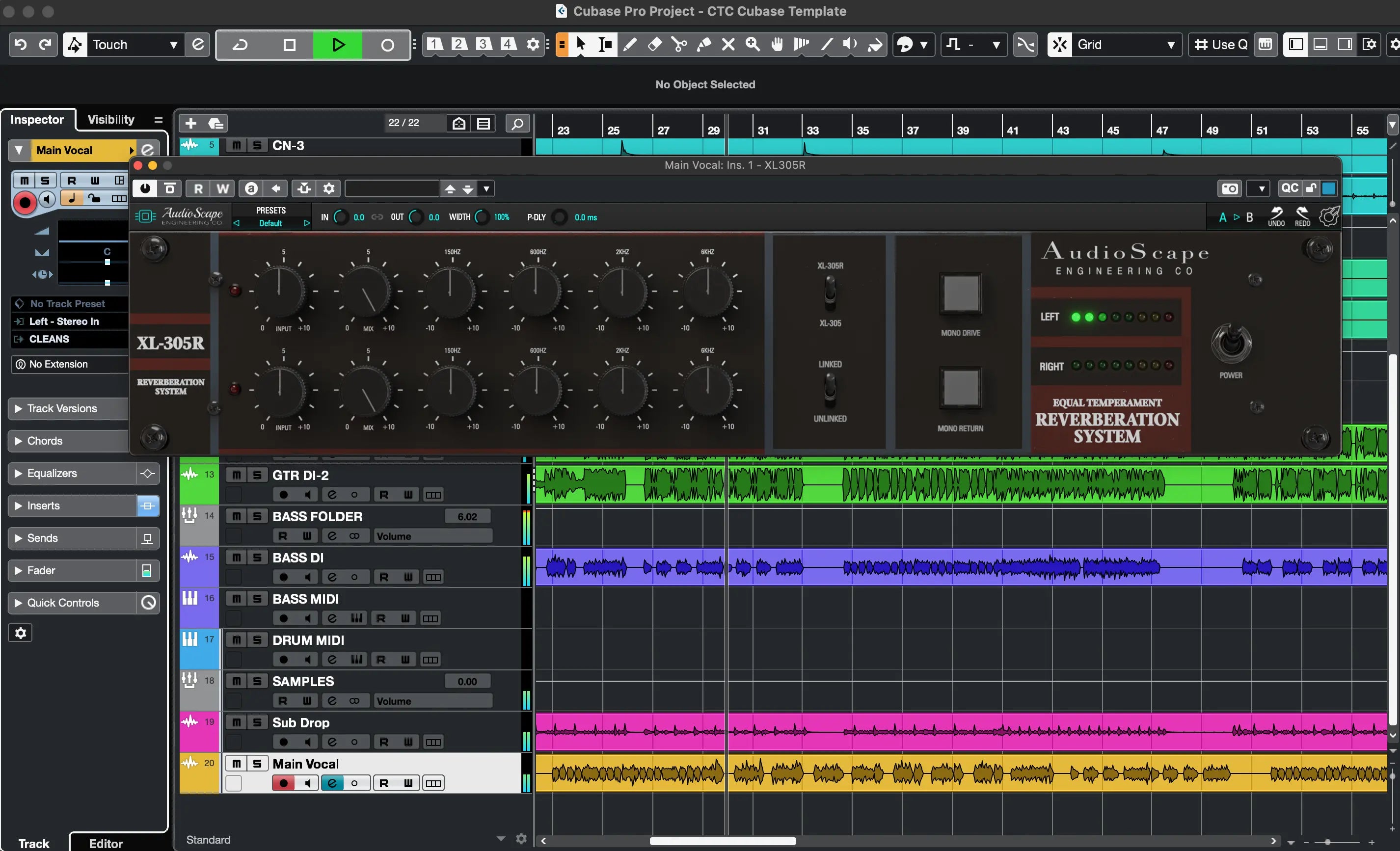Click the Play transport button
The width and height of the screenshot is (1400, 851).
pyautogui.click(x=338, y=44)
